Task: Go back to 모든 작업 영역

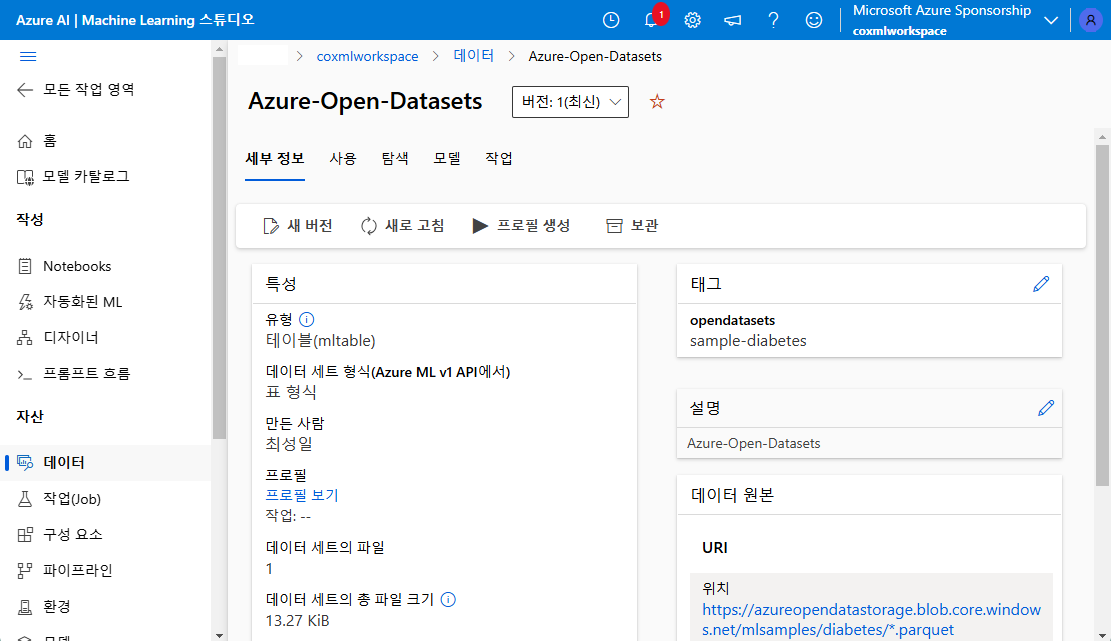Action: point(76,89)
